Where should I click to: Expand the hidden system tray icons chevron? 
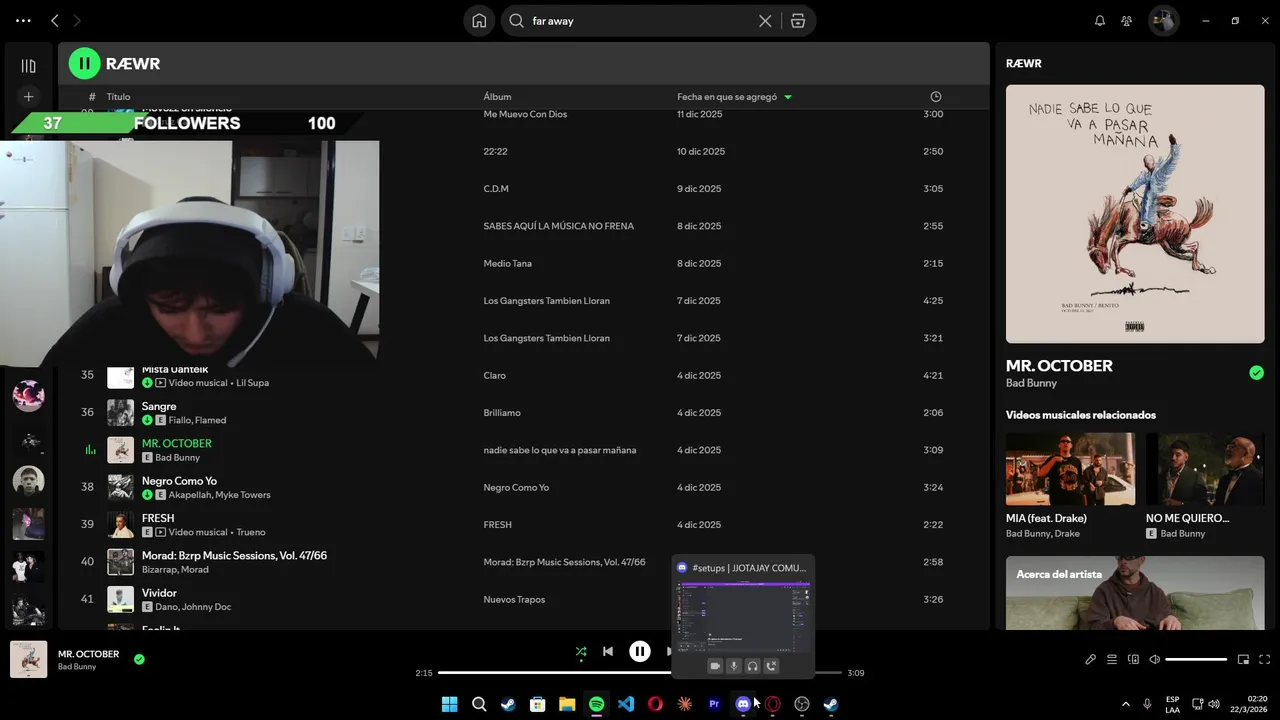click(1126, 704)
